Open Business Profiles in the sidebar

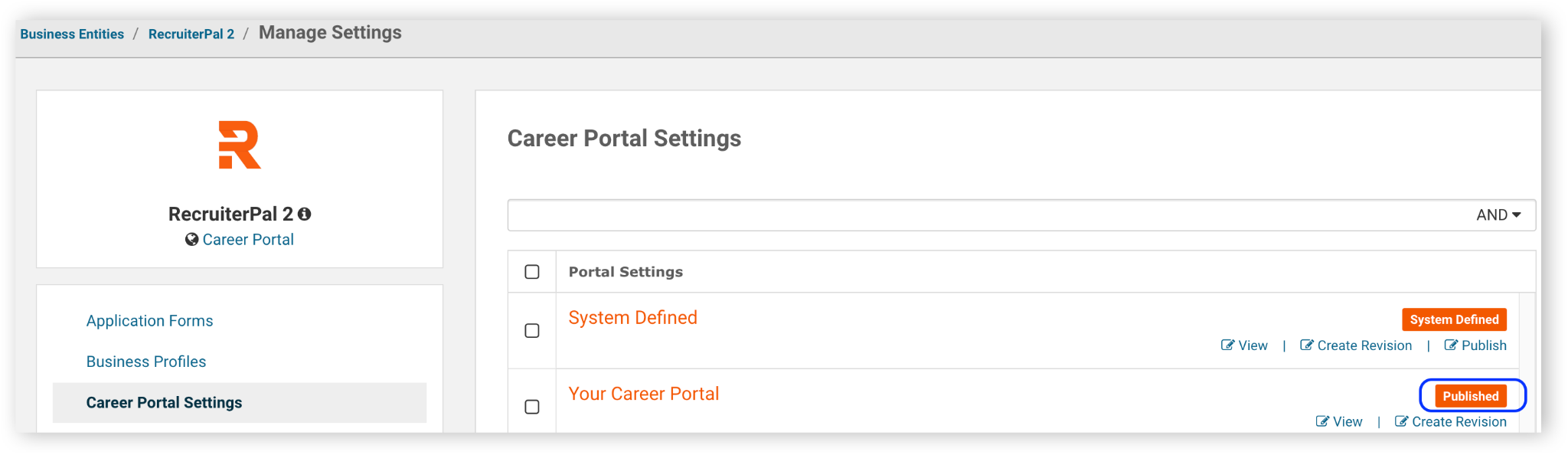click(146, 362)
